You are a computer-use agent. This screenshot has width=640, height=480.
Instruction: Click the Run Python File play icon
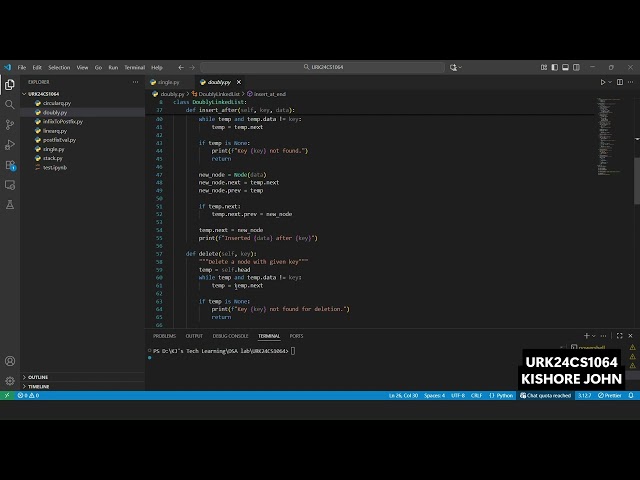point(602,82)
